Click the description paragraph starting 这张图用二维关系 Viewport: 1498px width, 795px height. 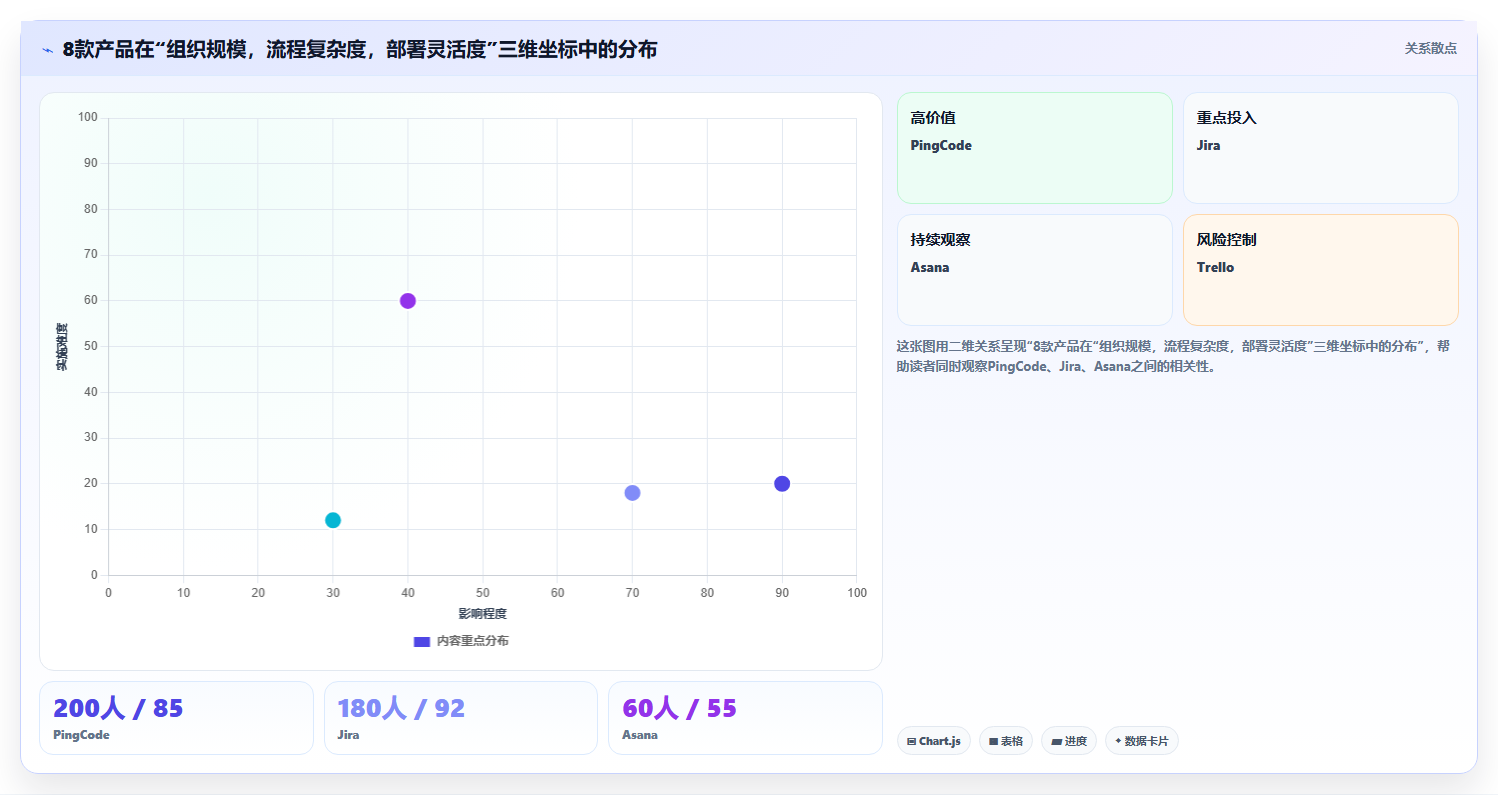tap(1173, 356)
